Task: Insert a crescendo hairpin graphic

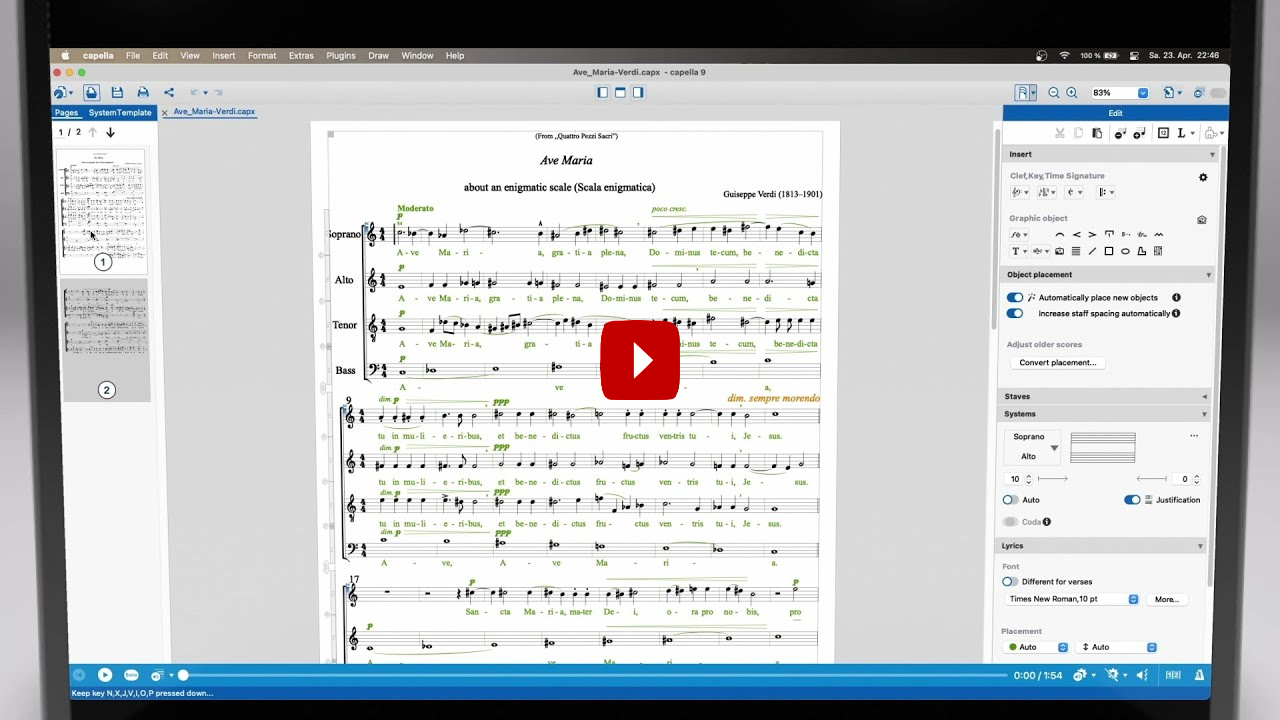Action: 1076,235
